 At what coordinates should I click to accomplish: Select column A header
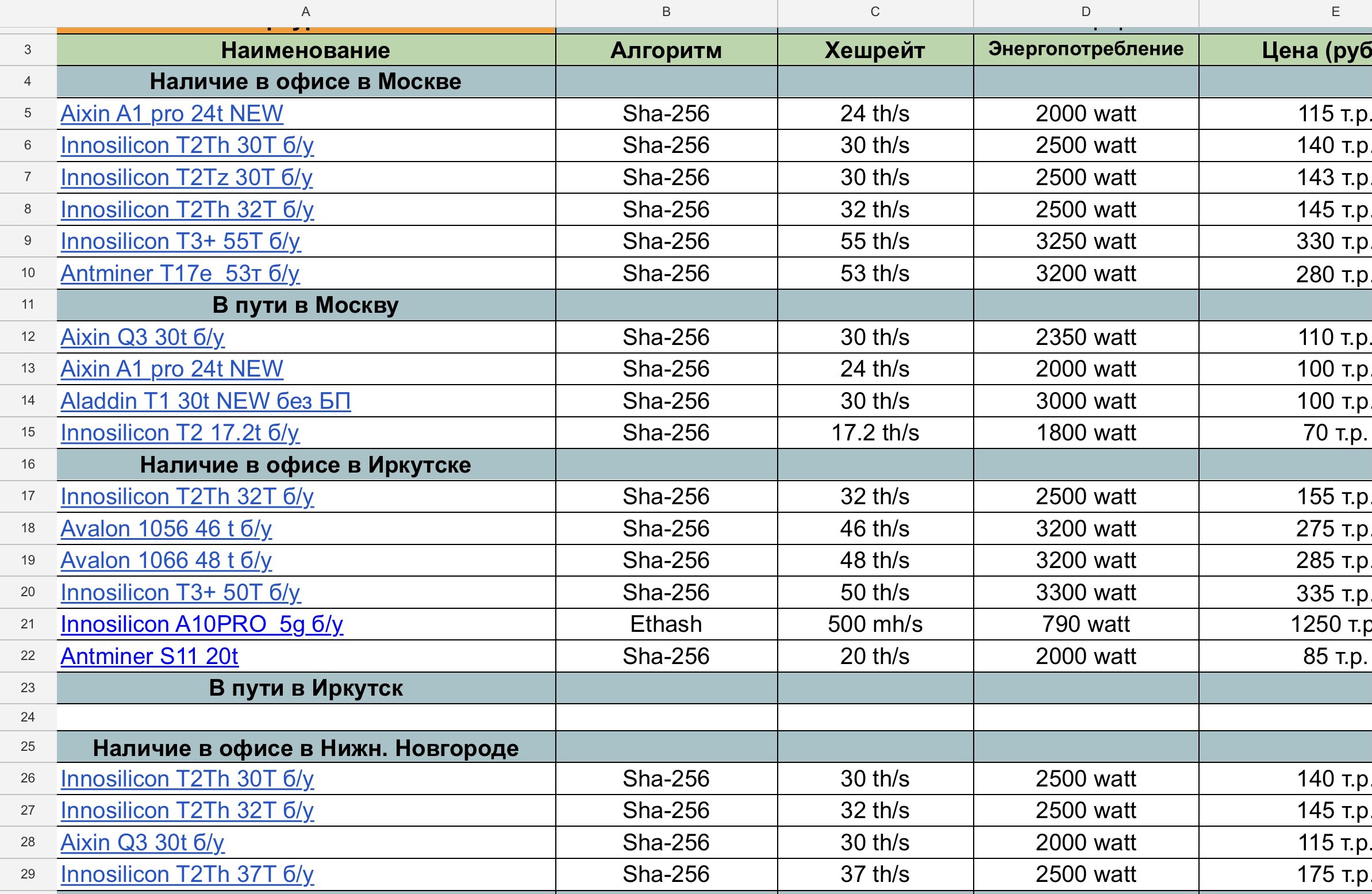(306, 12)
